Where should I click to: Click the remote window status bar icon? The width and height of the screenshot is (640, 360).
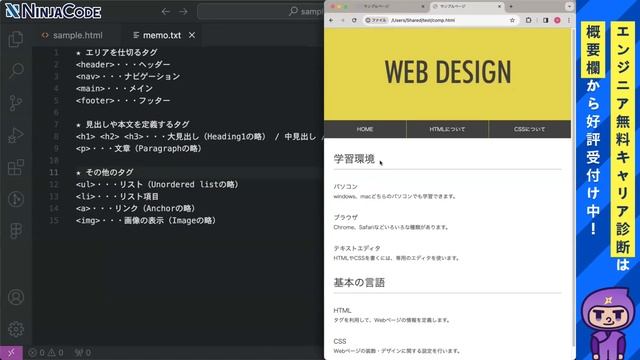[11, 353]
